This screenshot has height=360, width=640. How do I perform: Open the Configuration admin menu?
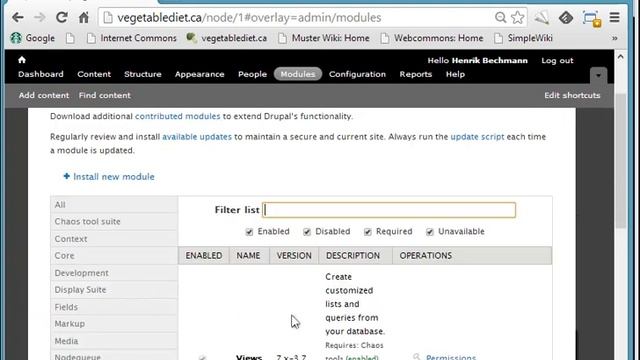coord(357,74)
